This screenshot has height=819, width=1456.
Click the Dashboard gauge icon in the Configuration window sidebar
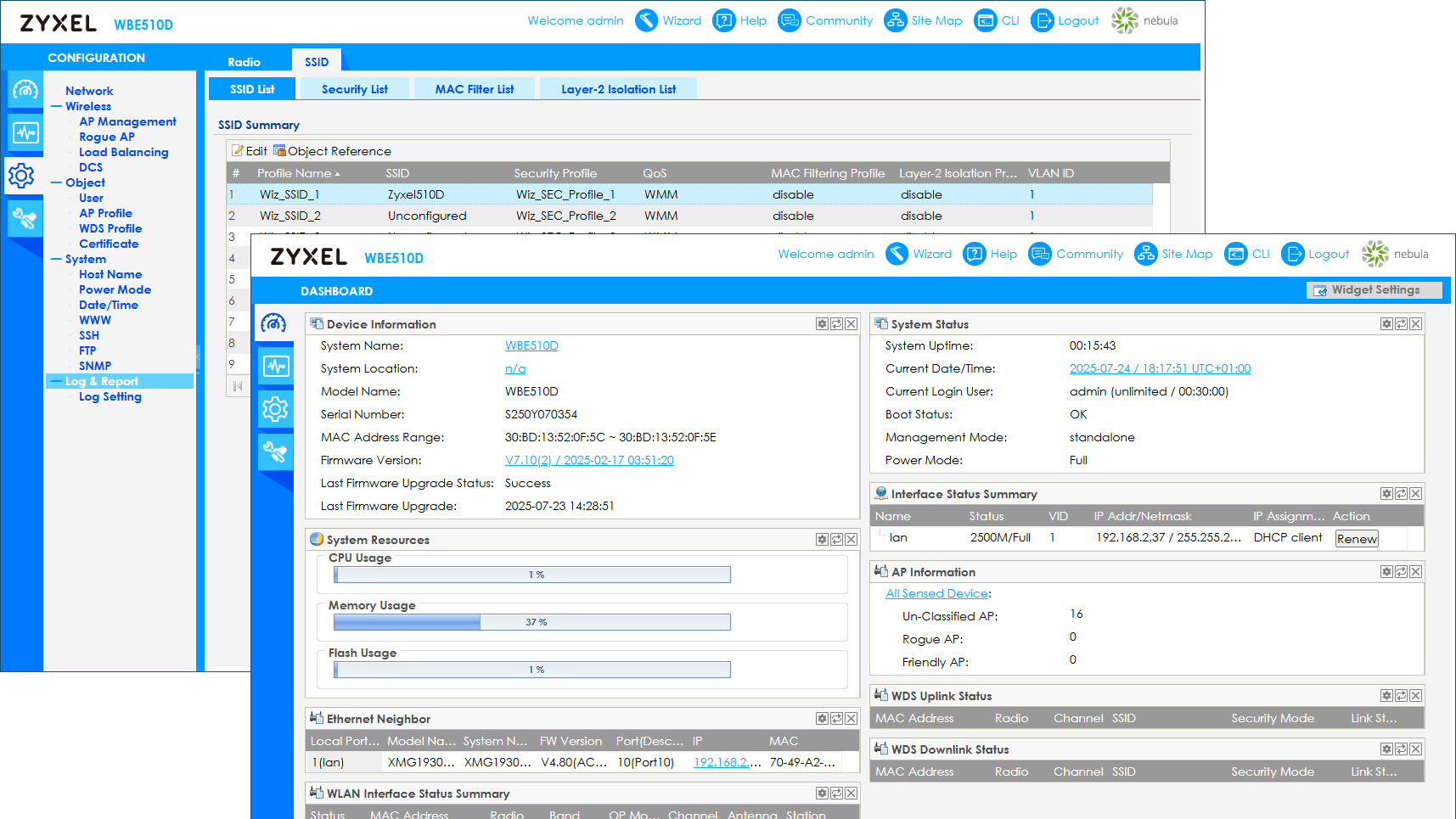pyautogui.click(x=25, y=89)
